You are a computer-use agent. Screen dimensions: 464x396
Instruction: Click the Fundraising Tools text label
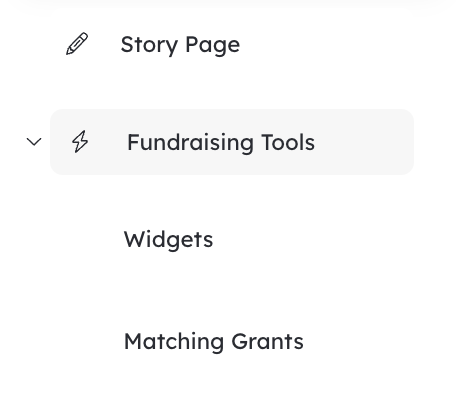[x=221, y=143]
